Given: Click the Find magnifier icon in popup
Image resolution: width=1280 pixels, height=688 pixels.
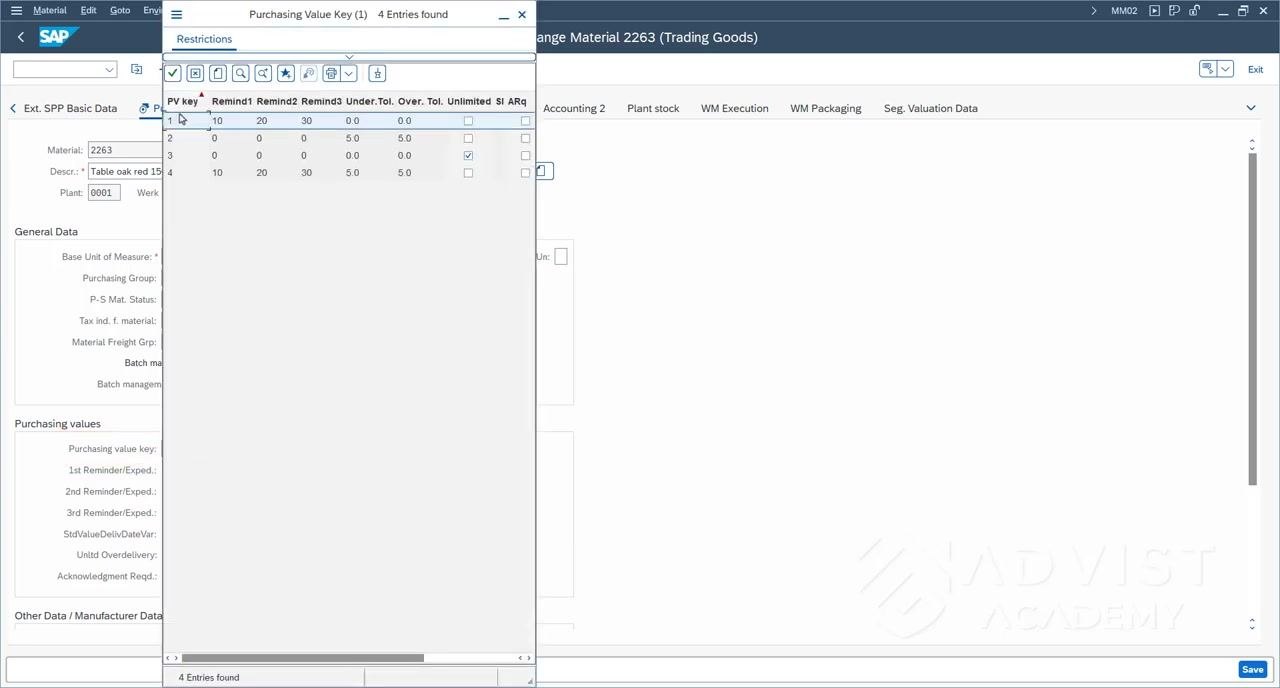Looking at the screenshot, I should 241,73.
